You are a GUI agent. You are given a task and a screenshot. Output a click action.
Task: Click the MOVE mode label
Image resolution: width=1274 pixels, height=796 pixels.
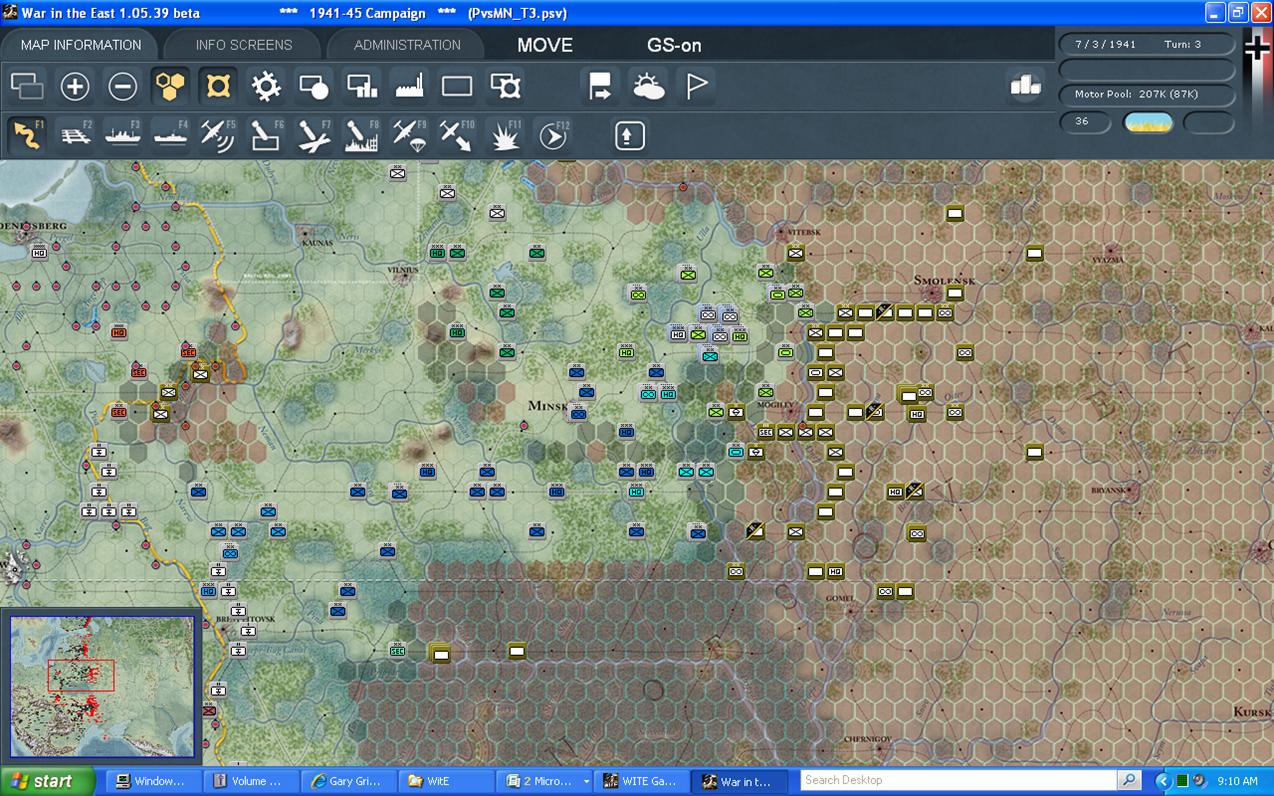point(545,45)
